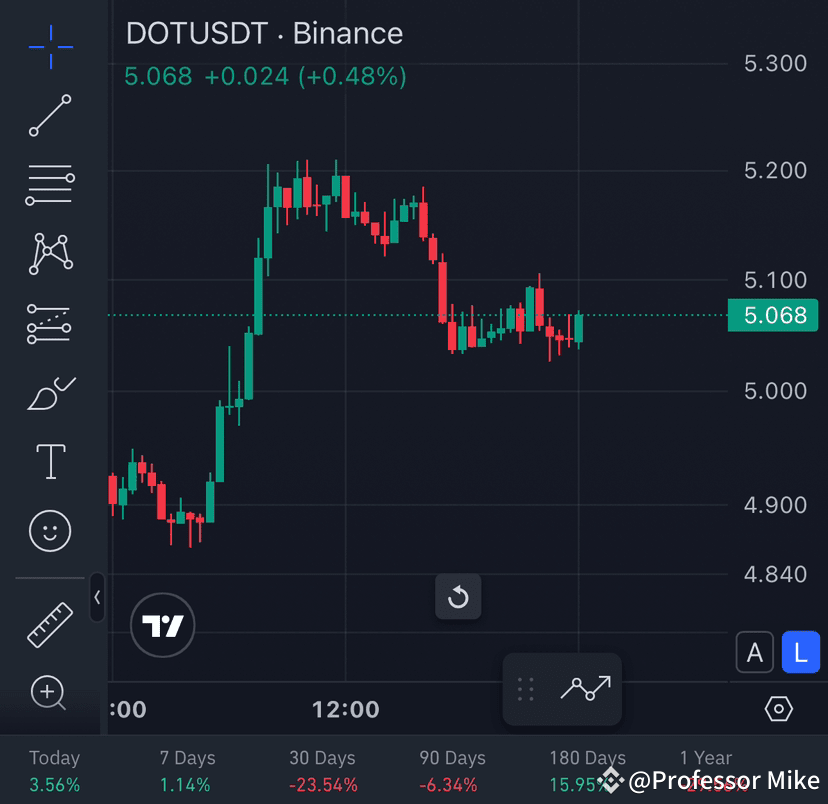Open the emoji sticker tool

click(x=50, y=531)
